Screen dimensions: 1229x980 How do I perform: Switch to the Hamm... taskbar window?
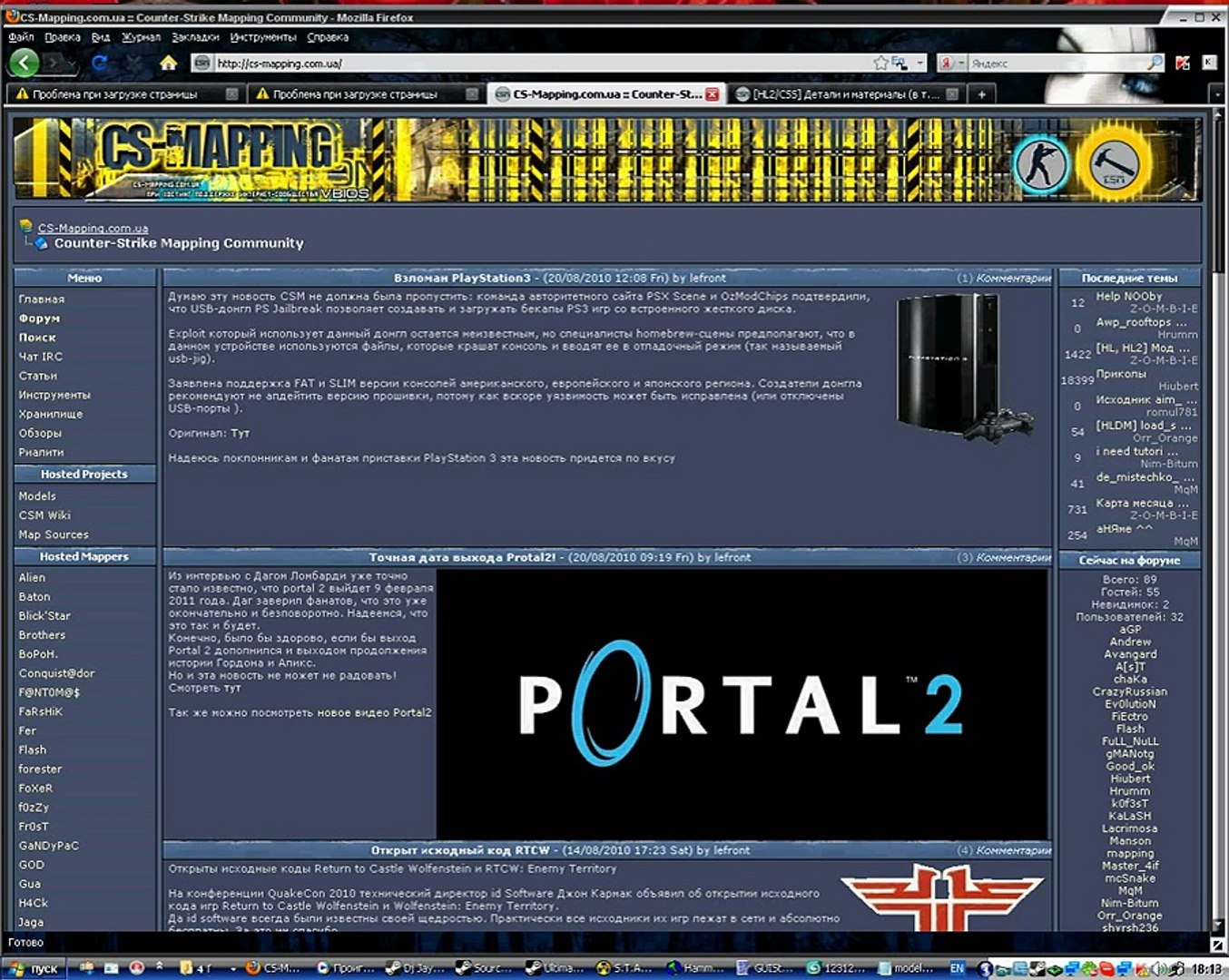point(695,968)
